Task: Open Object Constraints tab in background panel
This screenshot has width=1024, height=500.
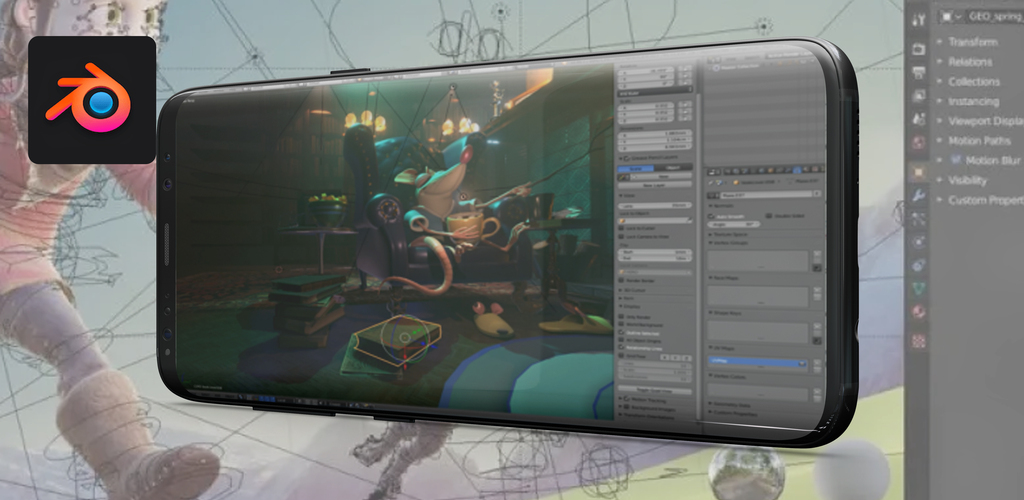Action: coord(918,264)
